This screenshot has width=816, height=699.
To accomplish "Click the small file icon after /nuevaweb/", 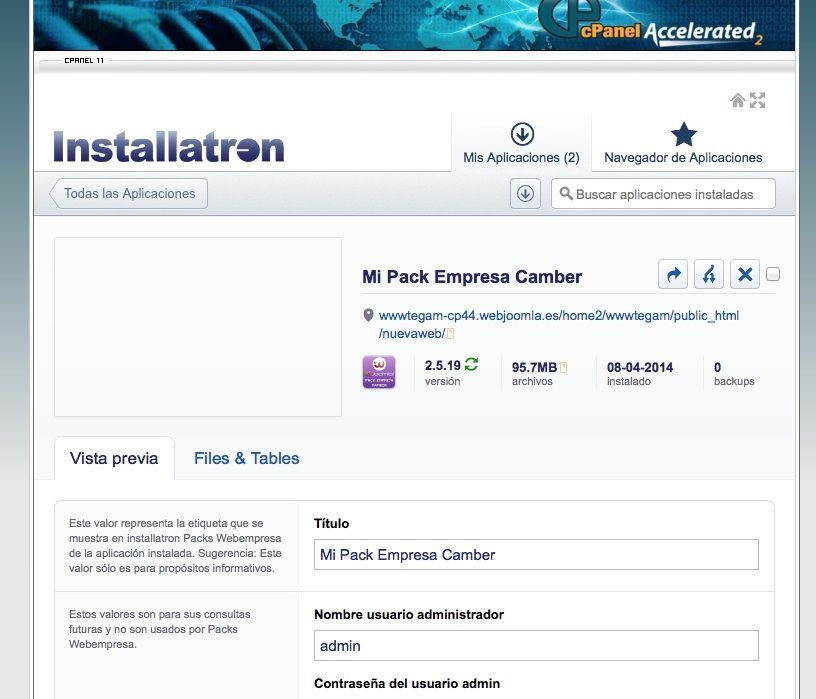I will click(451, 334).
